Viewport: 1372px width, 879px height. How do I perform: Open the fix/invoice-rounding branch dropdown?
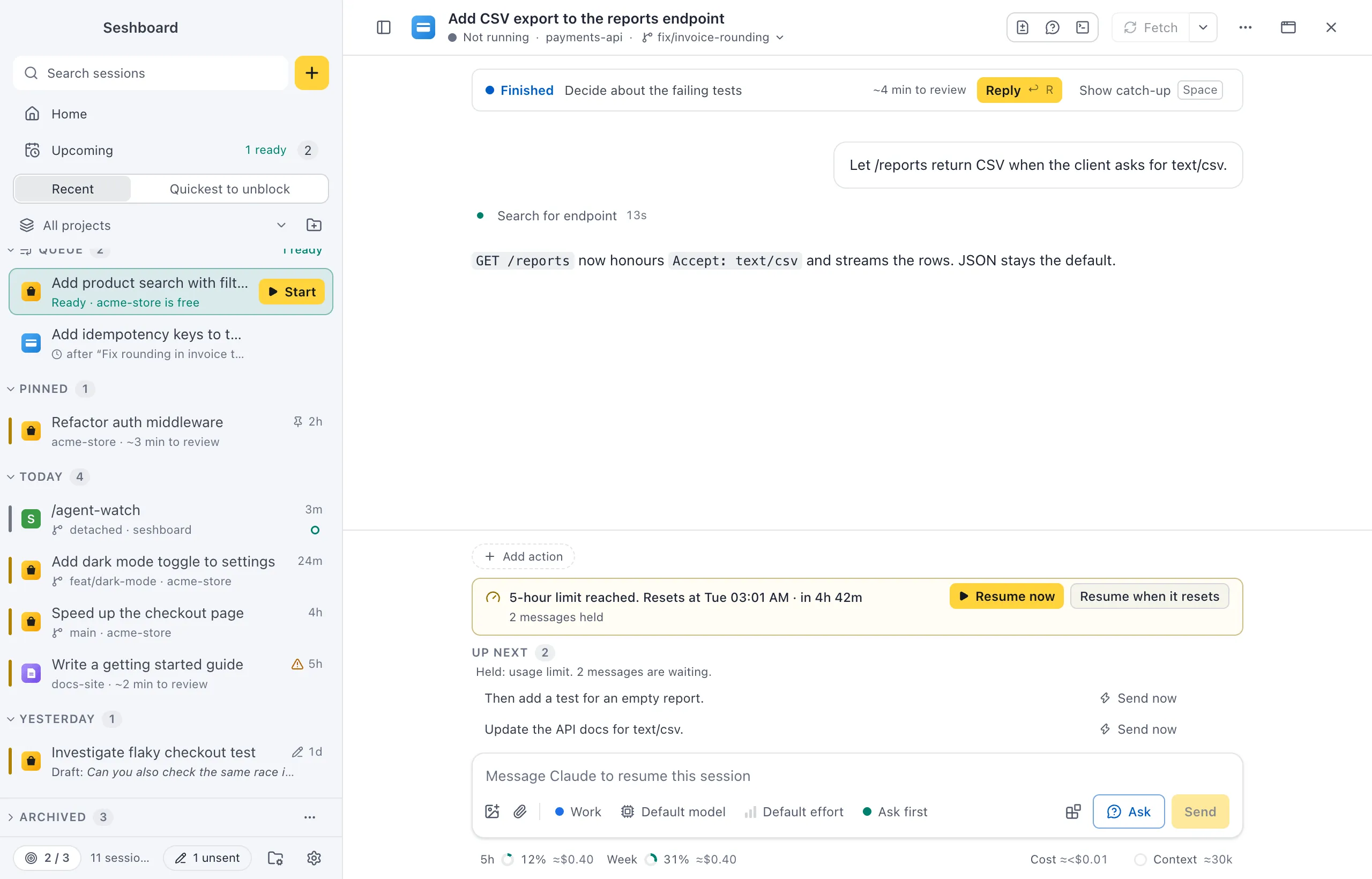click(x=713, y=37)
